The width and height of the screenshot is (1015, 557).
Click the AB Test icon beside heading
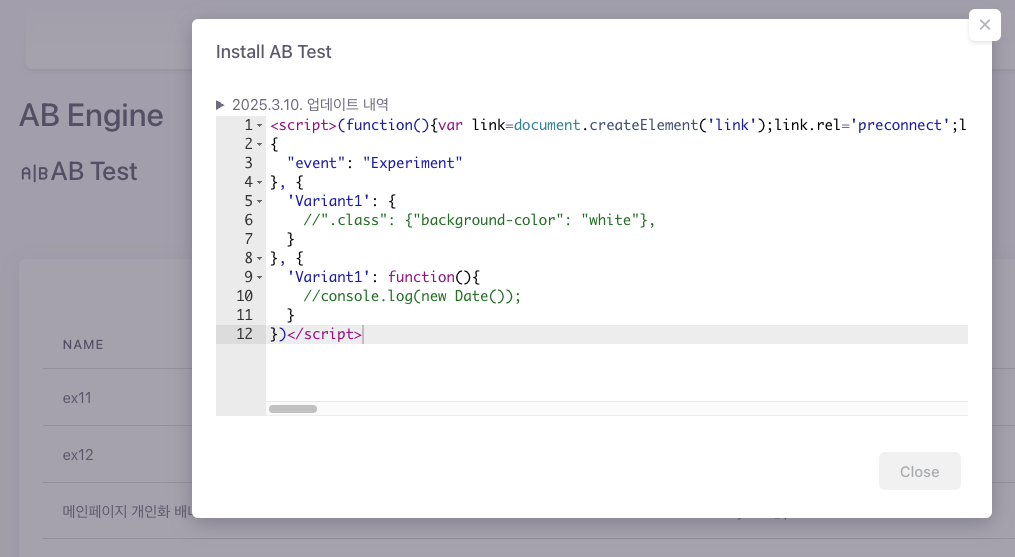[x=34, y=173]
